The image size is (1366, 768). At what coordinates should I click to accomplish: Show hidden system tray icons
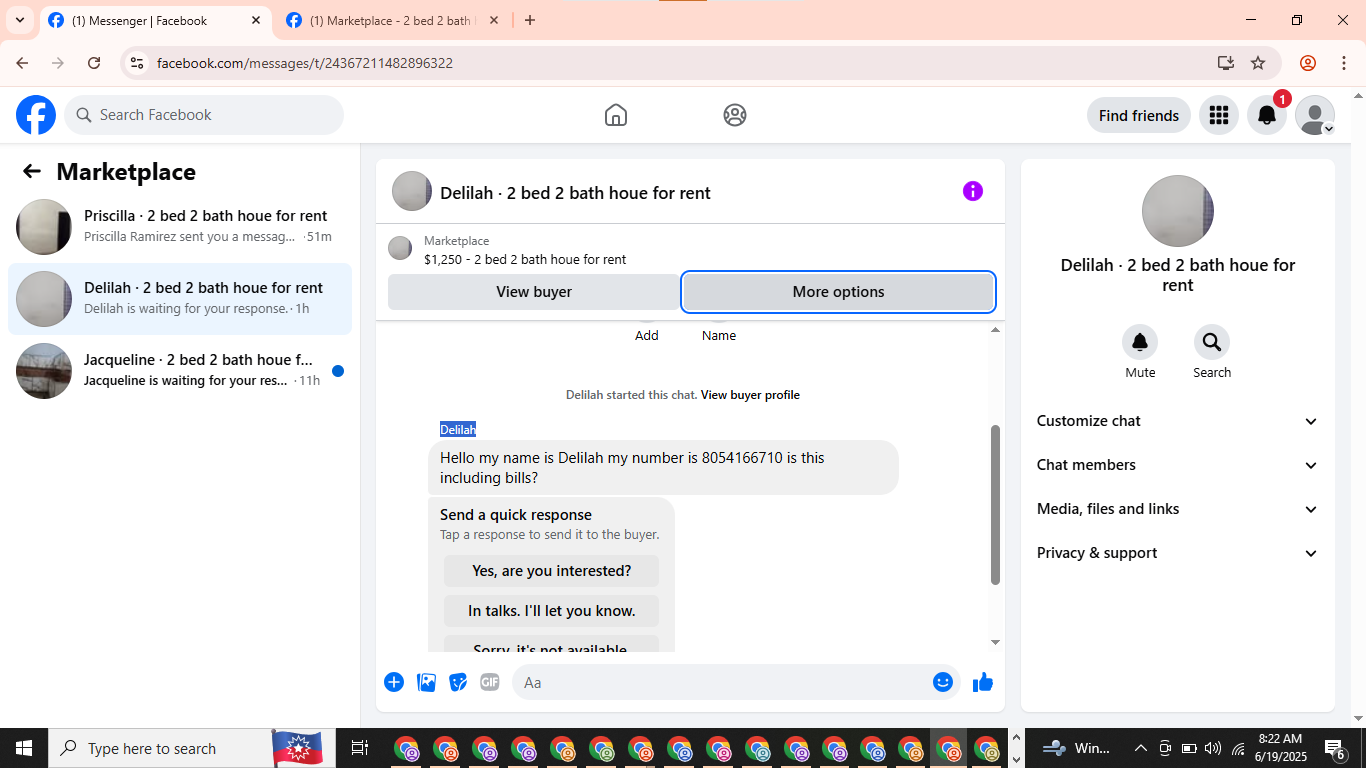point(1140,748)
